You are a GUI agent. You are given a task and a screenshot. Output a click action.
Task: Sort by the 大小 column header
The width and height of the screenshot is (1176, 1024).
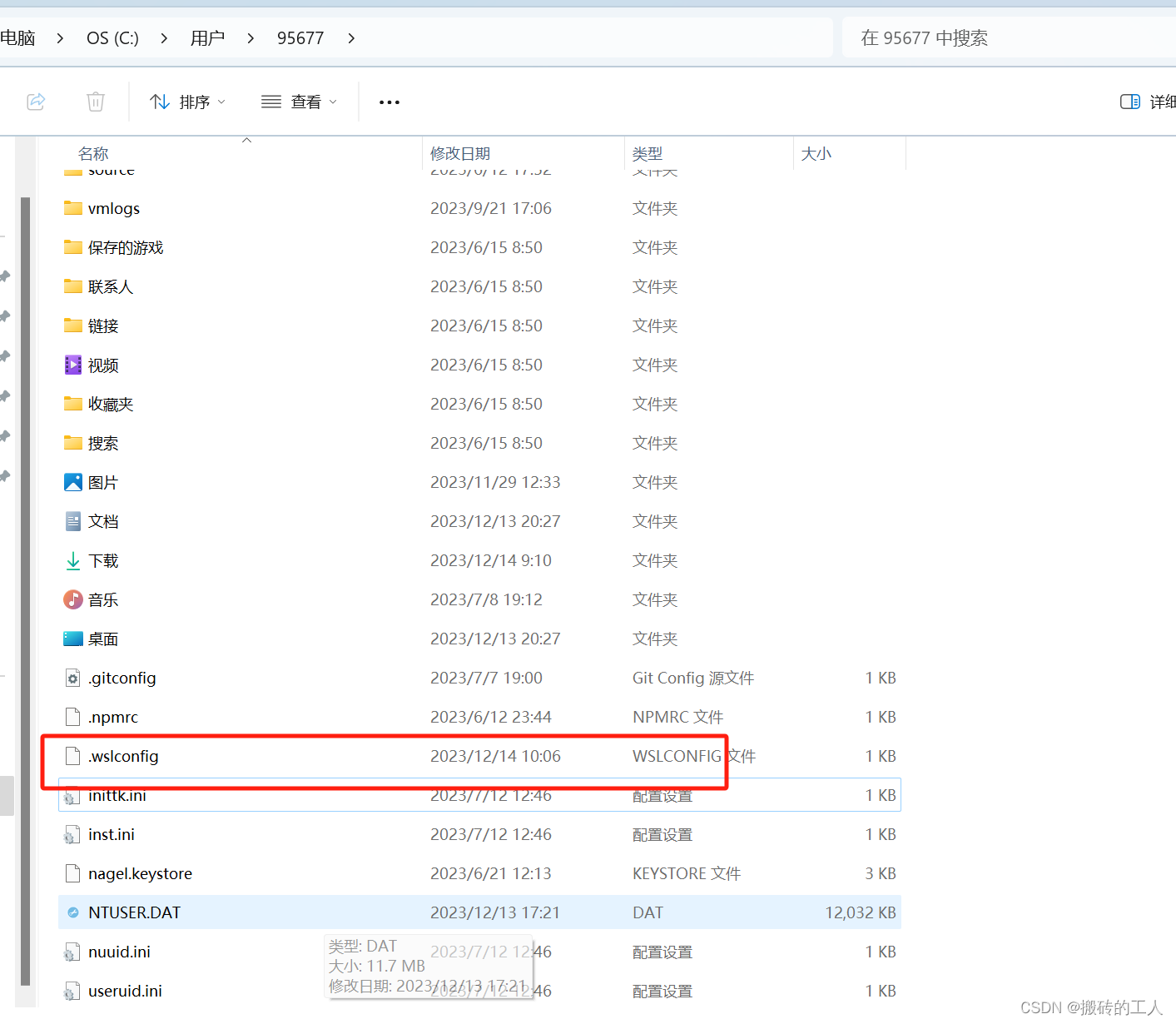tap(816, 153)
